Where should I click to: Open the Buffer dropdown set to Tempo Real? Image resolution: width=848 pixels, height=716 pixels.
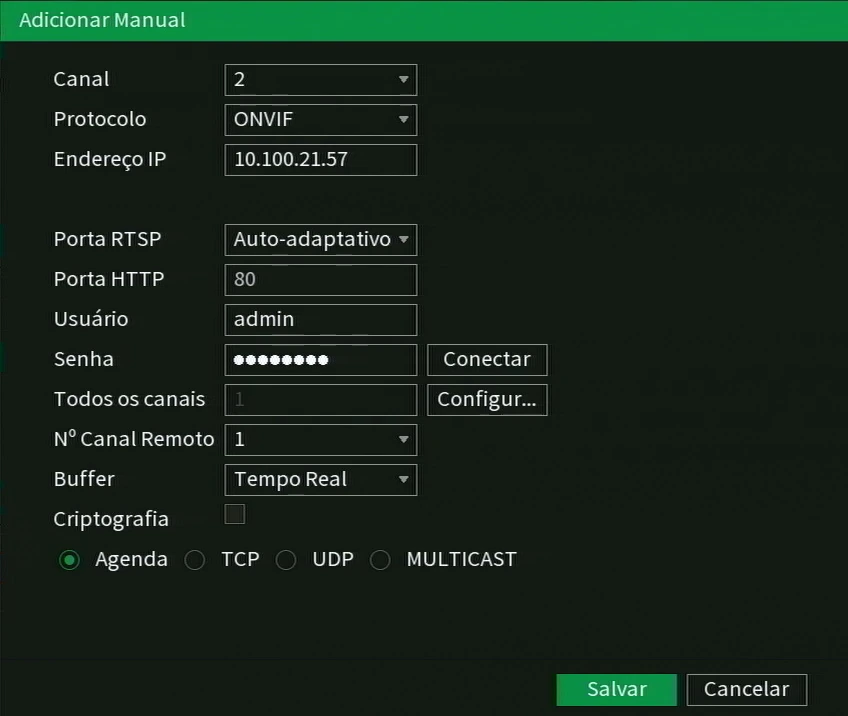coord(321,480)
